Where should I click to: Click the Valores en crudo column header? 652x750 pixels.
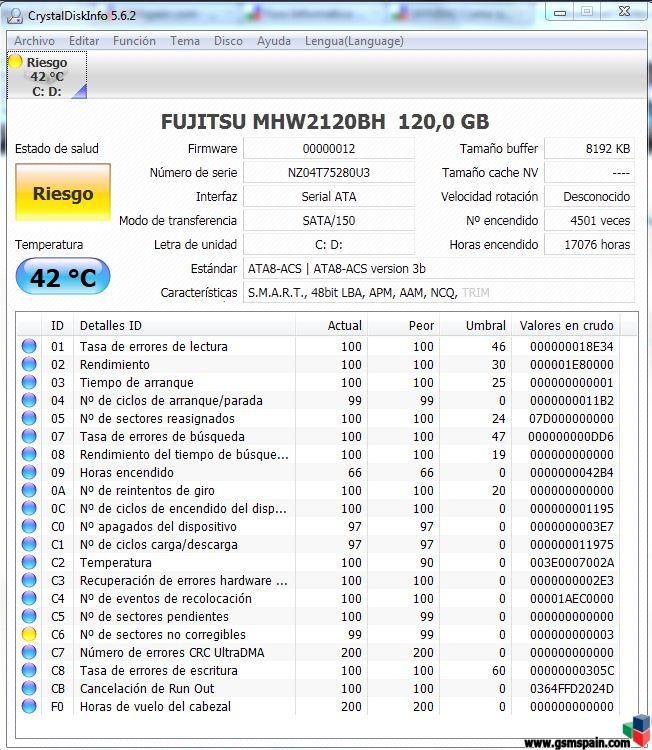coord(566,326)
